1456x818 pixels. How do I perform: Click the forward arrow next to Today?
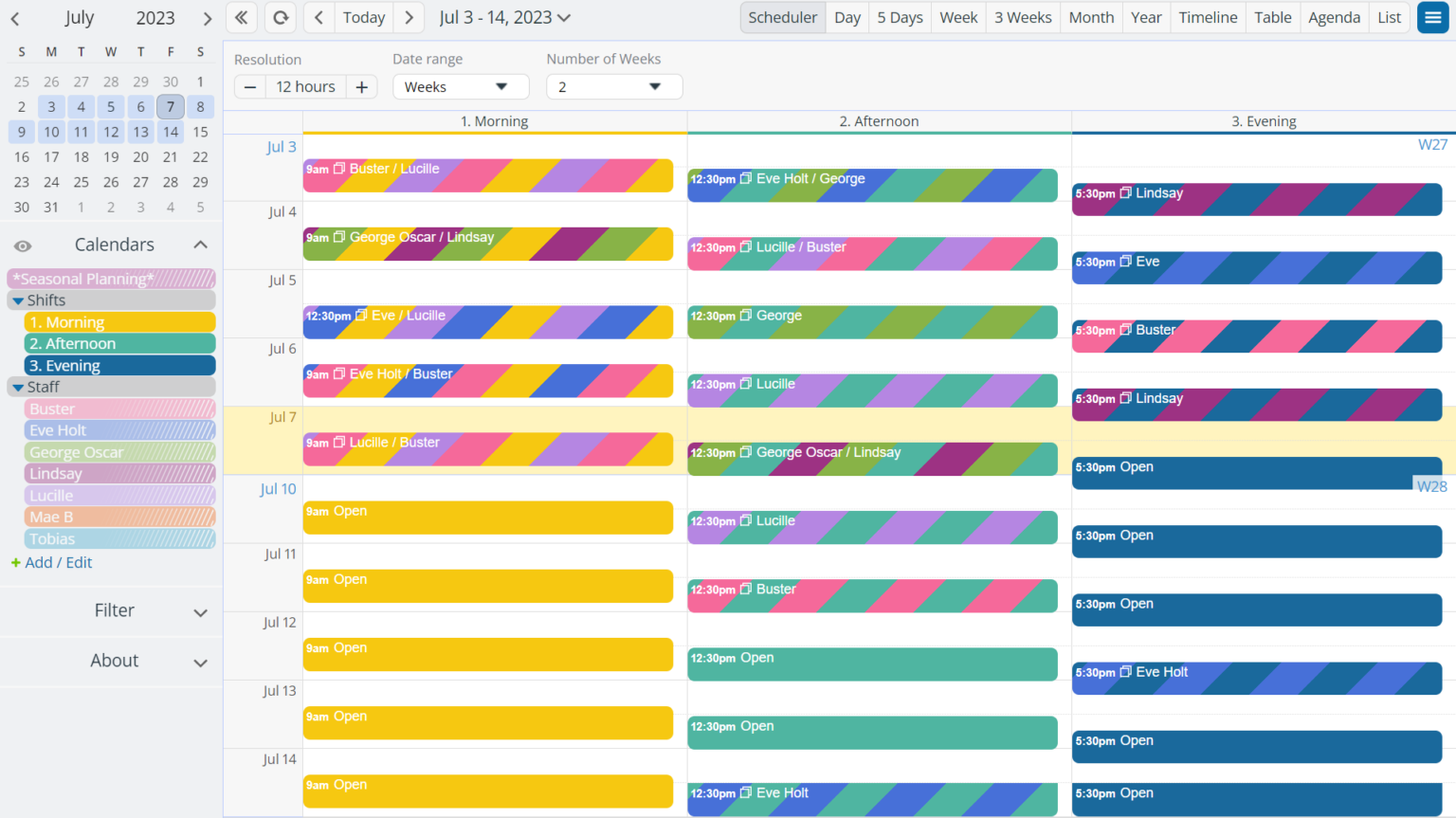point(409,17)
